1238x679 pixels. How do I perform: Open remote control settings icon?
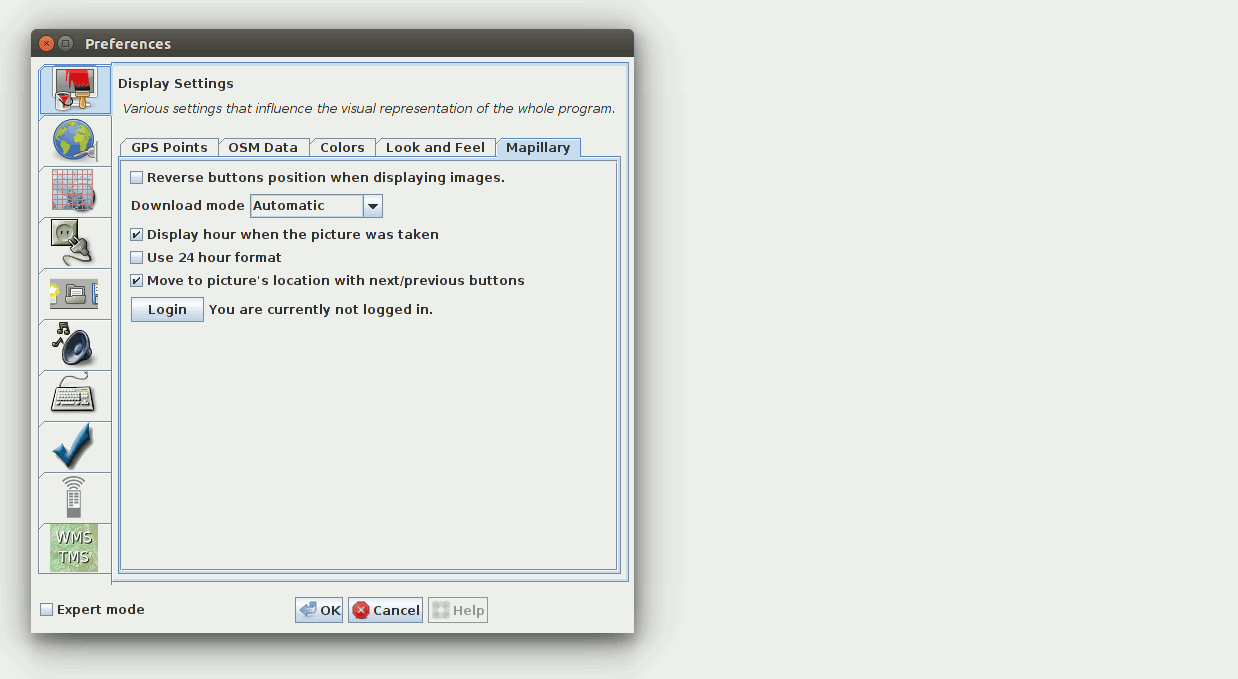[75, 498]
